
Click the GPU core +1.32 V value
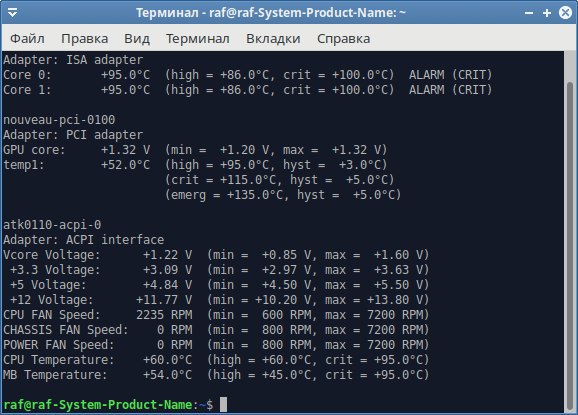pos(126,150)
